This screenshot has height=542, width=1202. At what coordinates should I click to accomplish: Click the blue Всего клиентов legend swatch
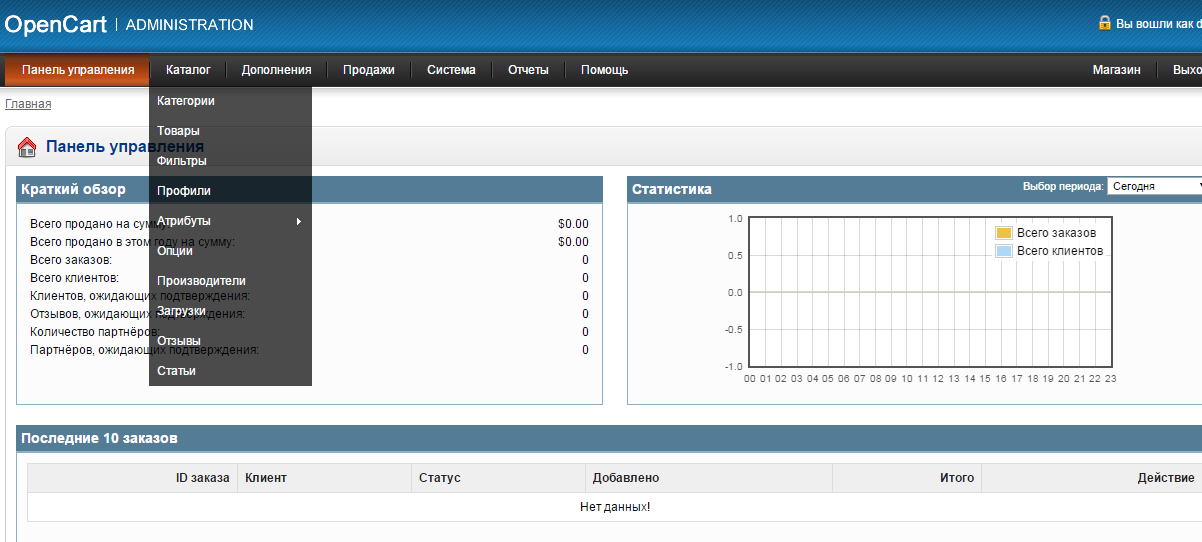[1004, 251]
